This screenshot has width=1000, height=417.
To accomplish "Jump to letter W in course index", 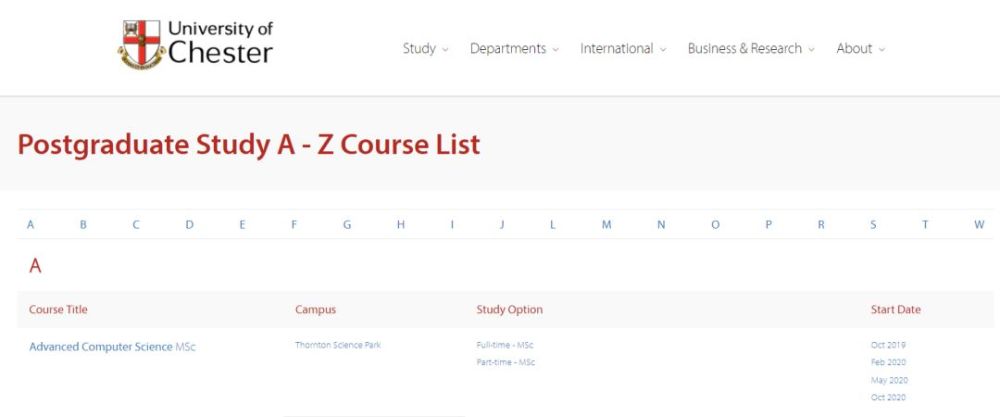I will click(x=979, y=225).
